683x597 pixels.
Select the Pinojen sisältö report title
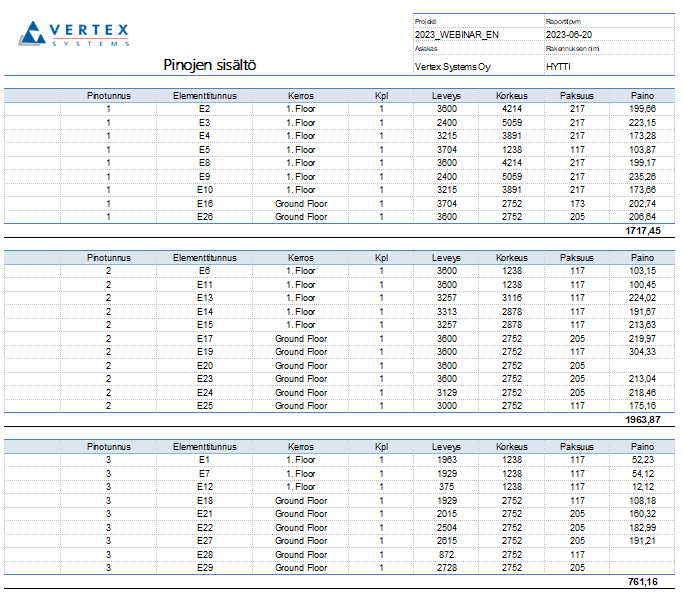[x=210, y=65]
